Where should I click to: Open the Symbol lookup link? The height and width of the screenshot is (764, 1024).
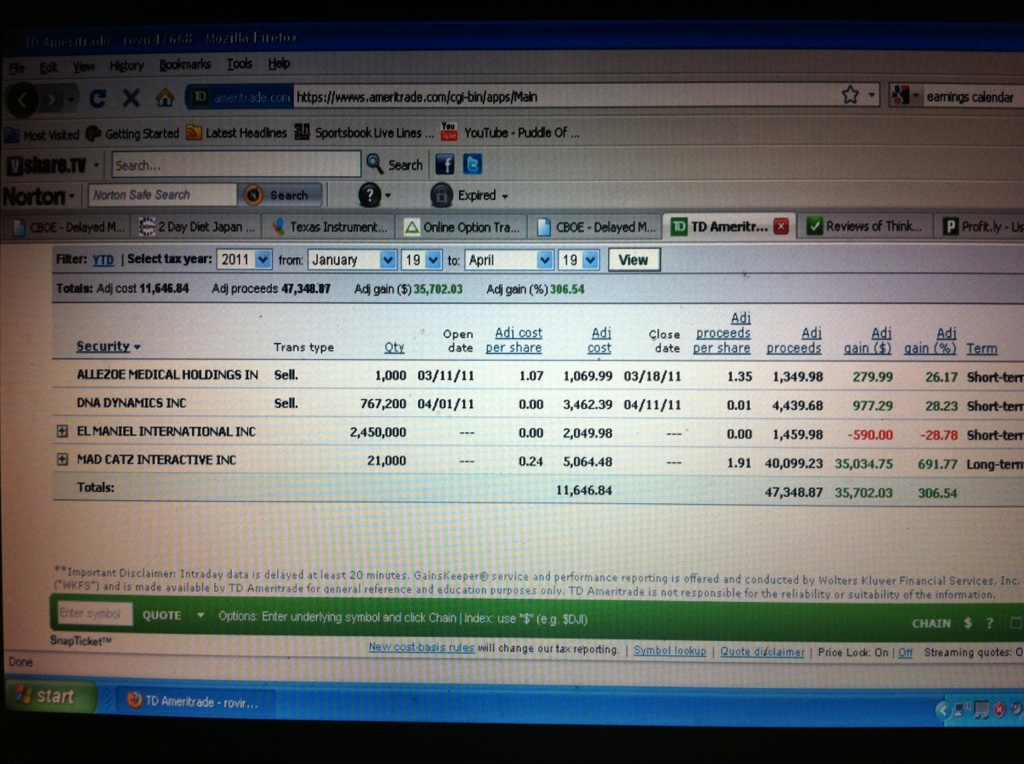(x=669, y=650)
